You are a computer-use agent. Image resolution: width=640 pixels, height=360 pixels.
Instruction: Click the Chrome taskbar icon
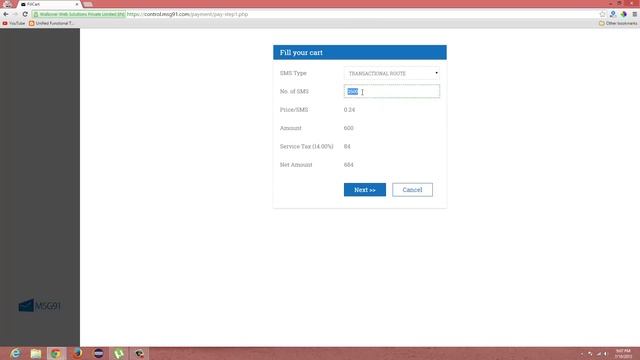tap(56, 353)
